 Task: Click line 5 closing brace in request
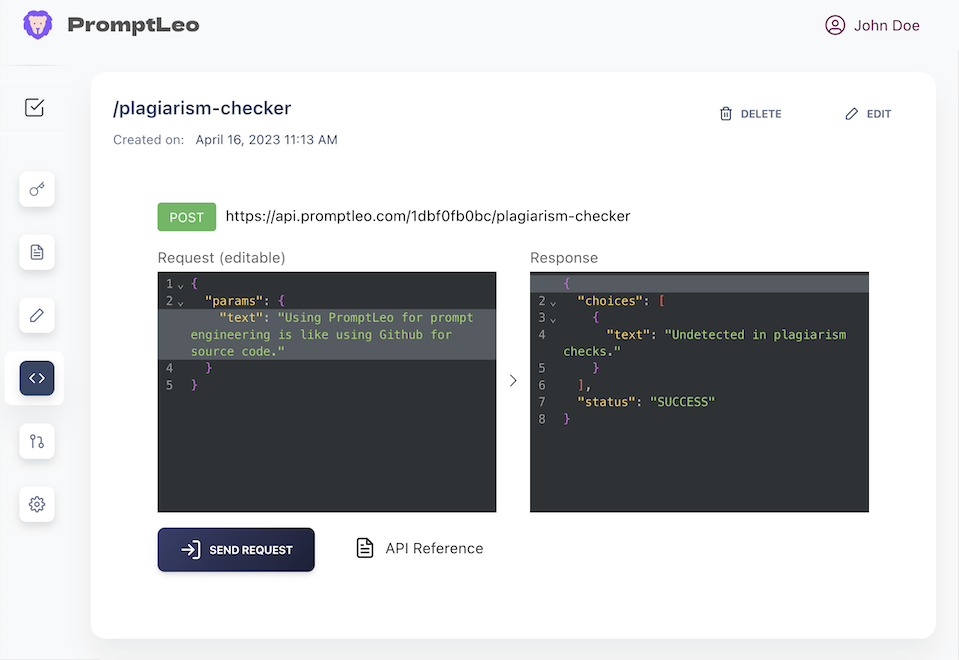[x=194, y=385]
